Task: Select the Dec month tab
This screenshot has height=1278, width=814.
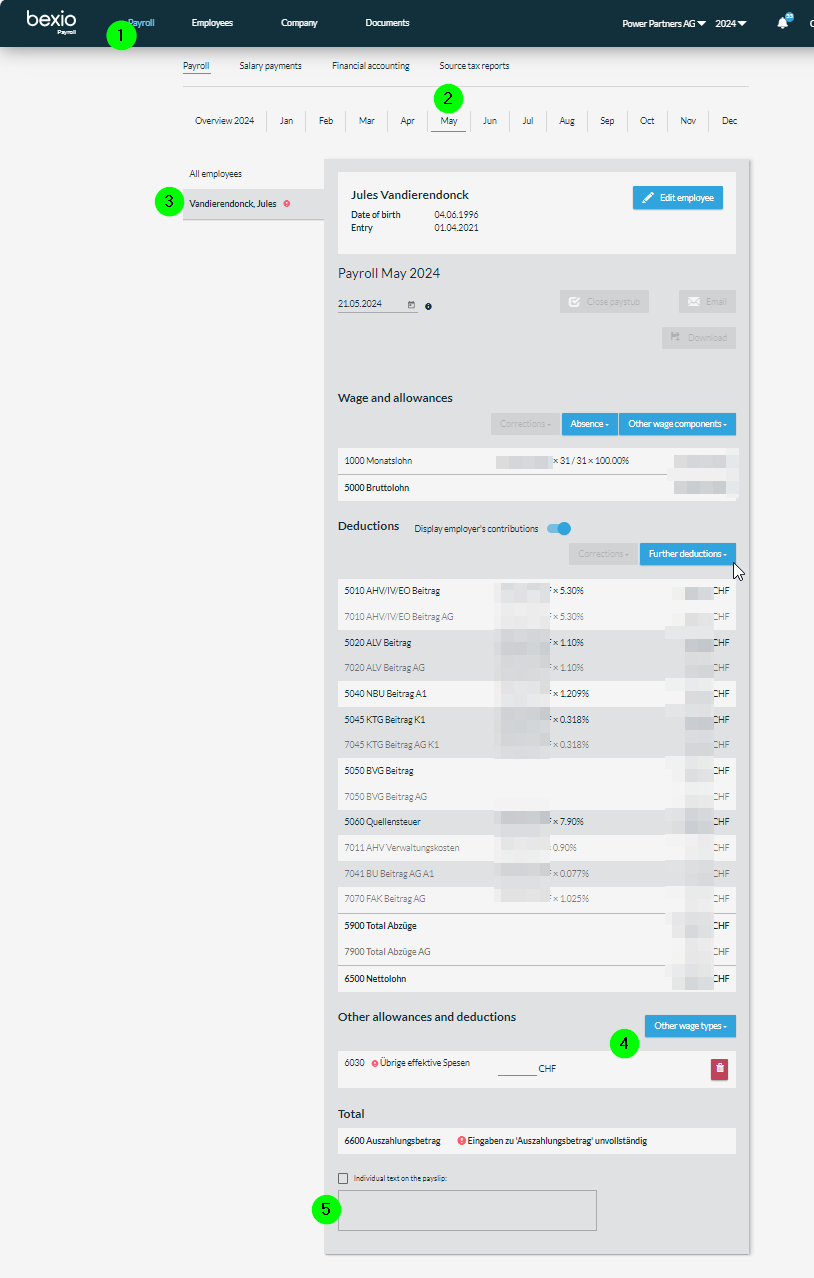Action: pos(729,121)
